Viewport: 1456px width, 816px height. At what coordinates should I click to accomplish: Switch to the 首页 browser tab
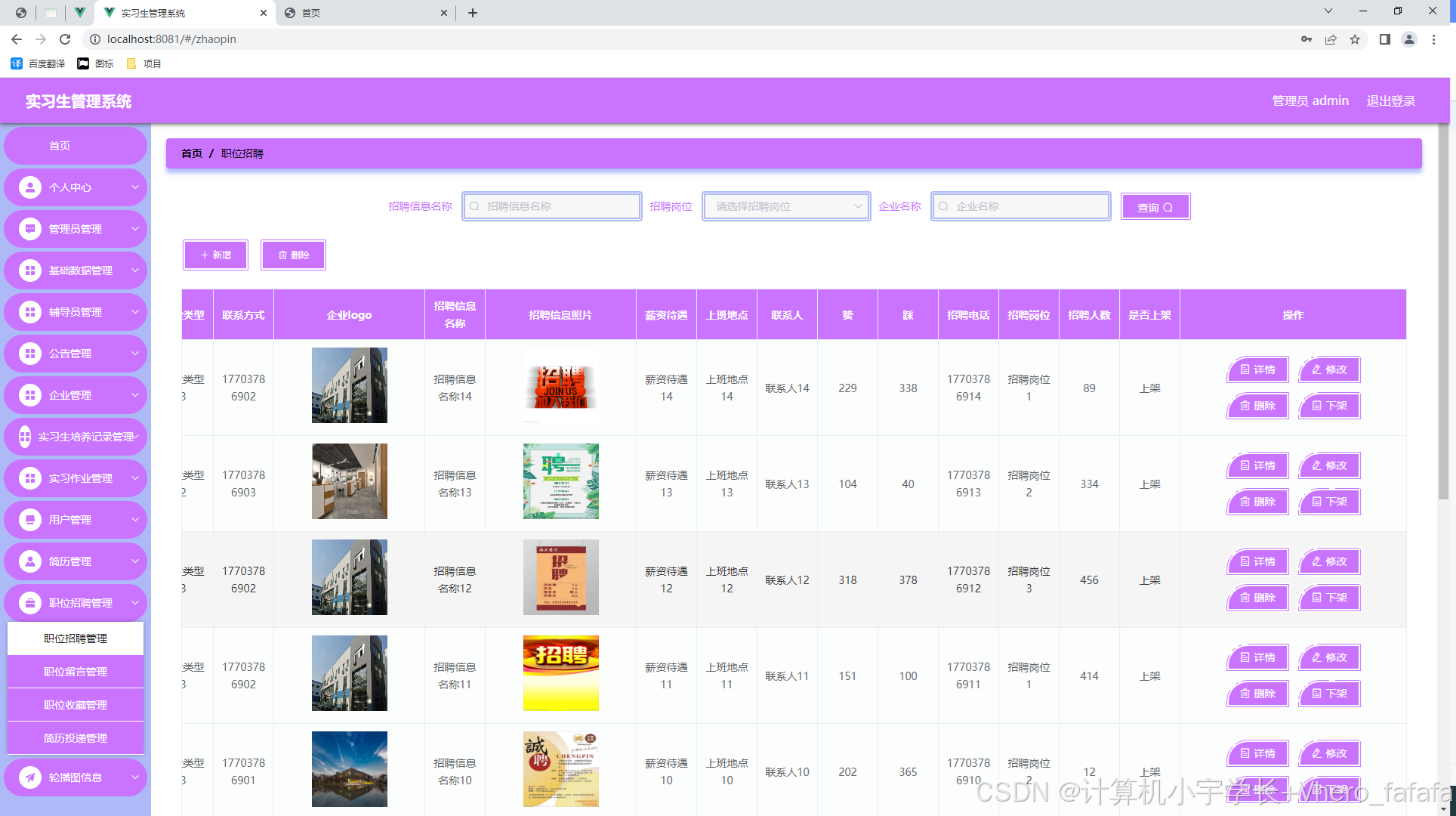[362, 13]
